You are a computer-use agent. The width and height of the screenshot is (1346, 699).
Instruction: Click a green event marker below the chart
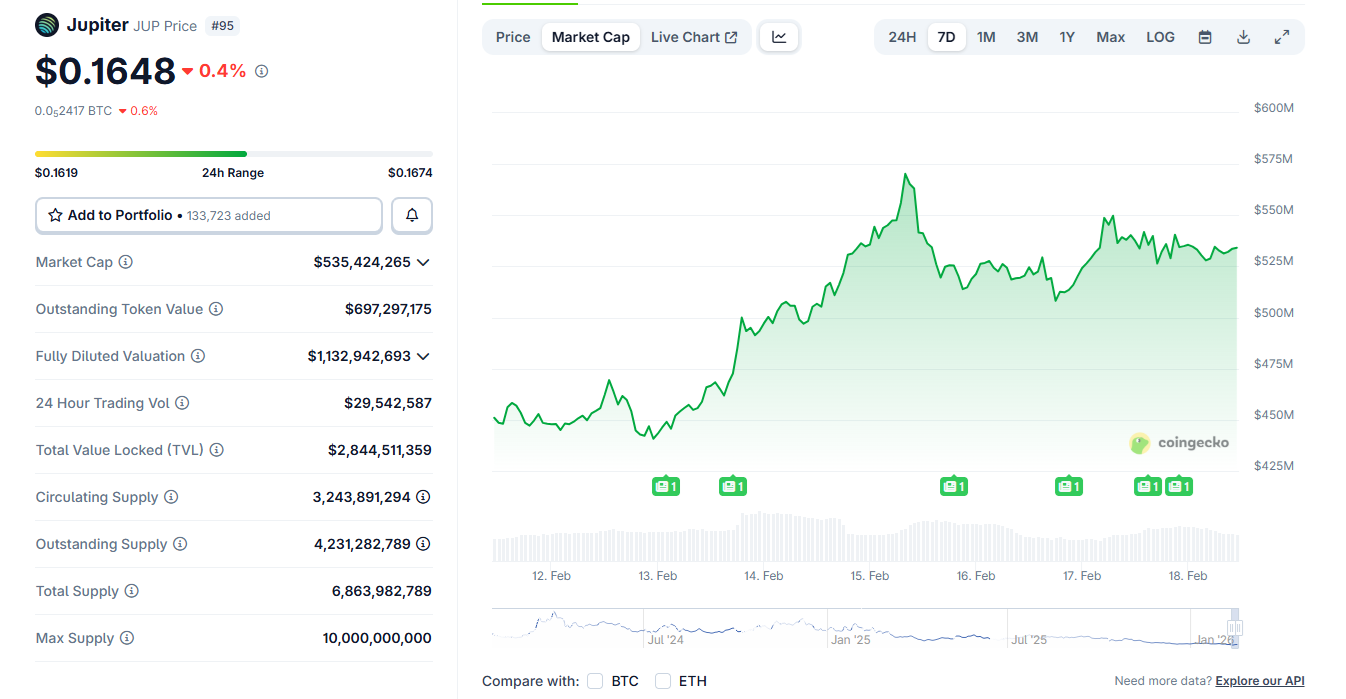pos(666,486)
